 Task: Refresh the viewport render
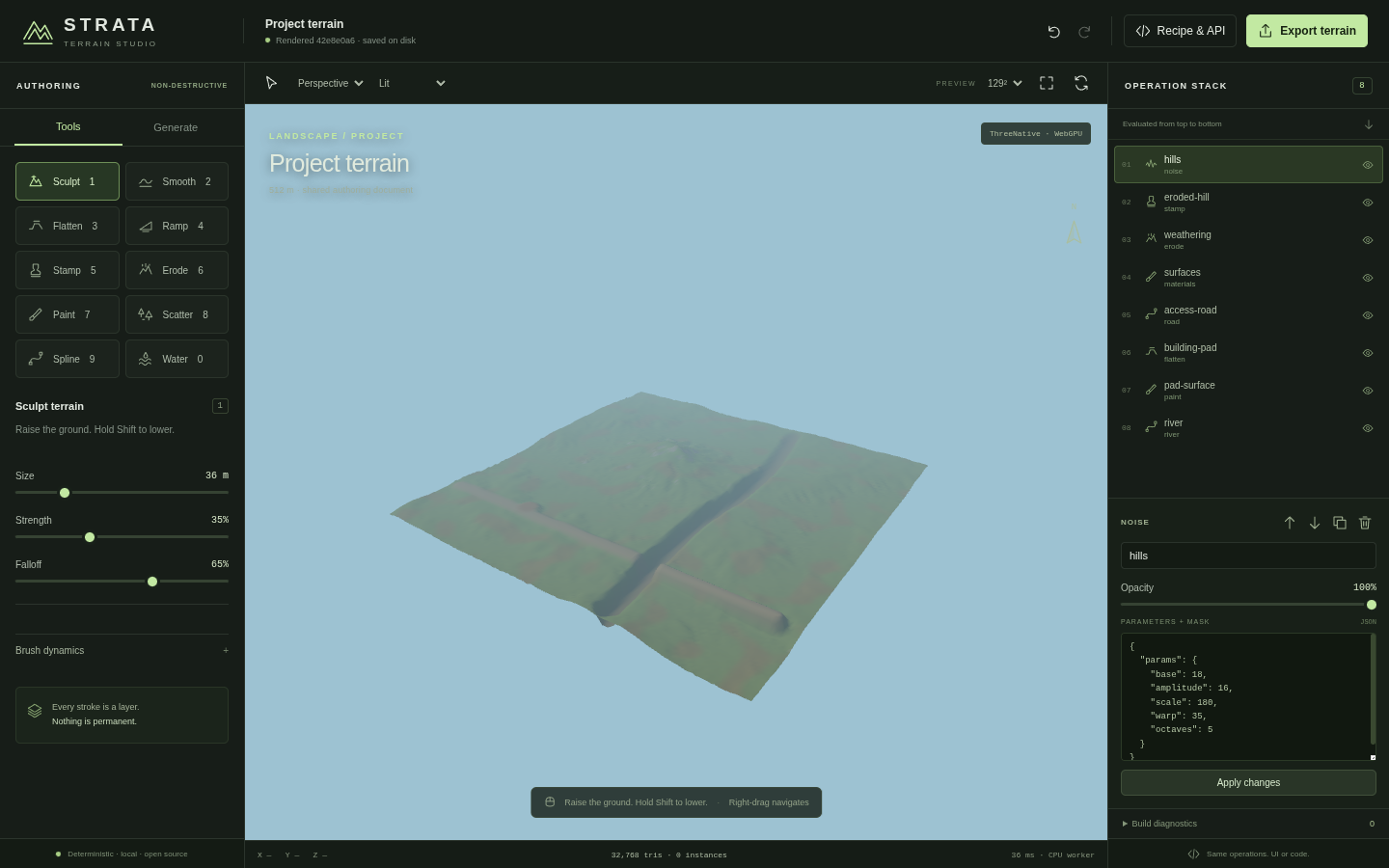pyautogui.click(x=1081, y=83)
